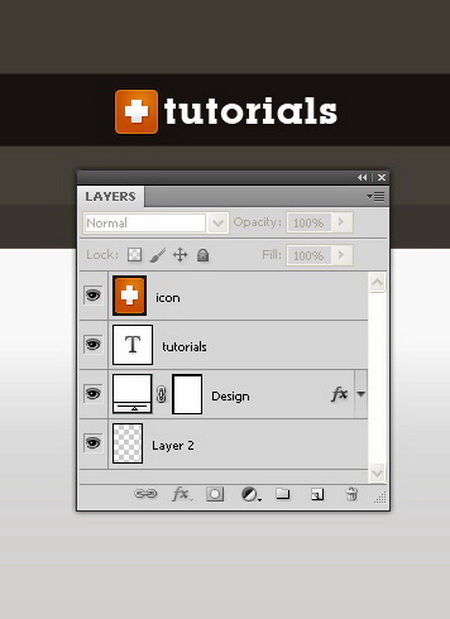
Task: Click the Fill 100% value field
Action: click(309, 255)
